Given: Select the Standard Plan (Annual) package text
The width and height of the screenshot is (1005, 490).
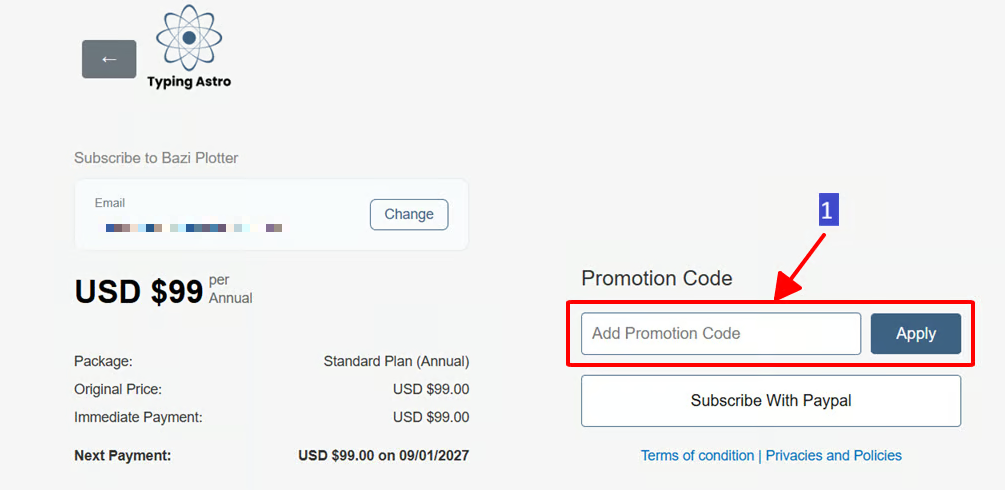Looking at the screenshot, I should [396, 361].
